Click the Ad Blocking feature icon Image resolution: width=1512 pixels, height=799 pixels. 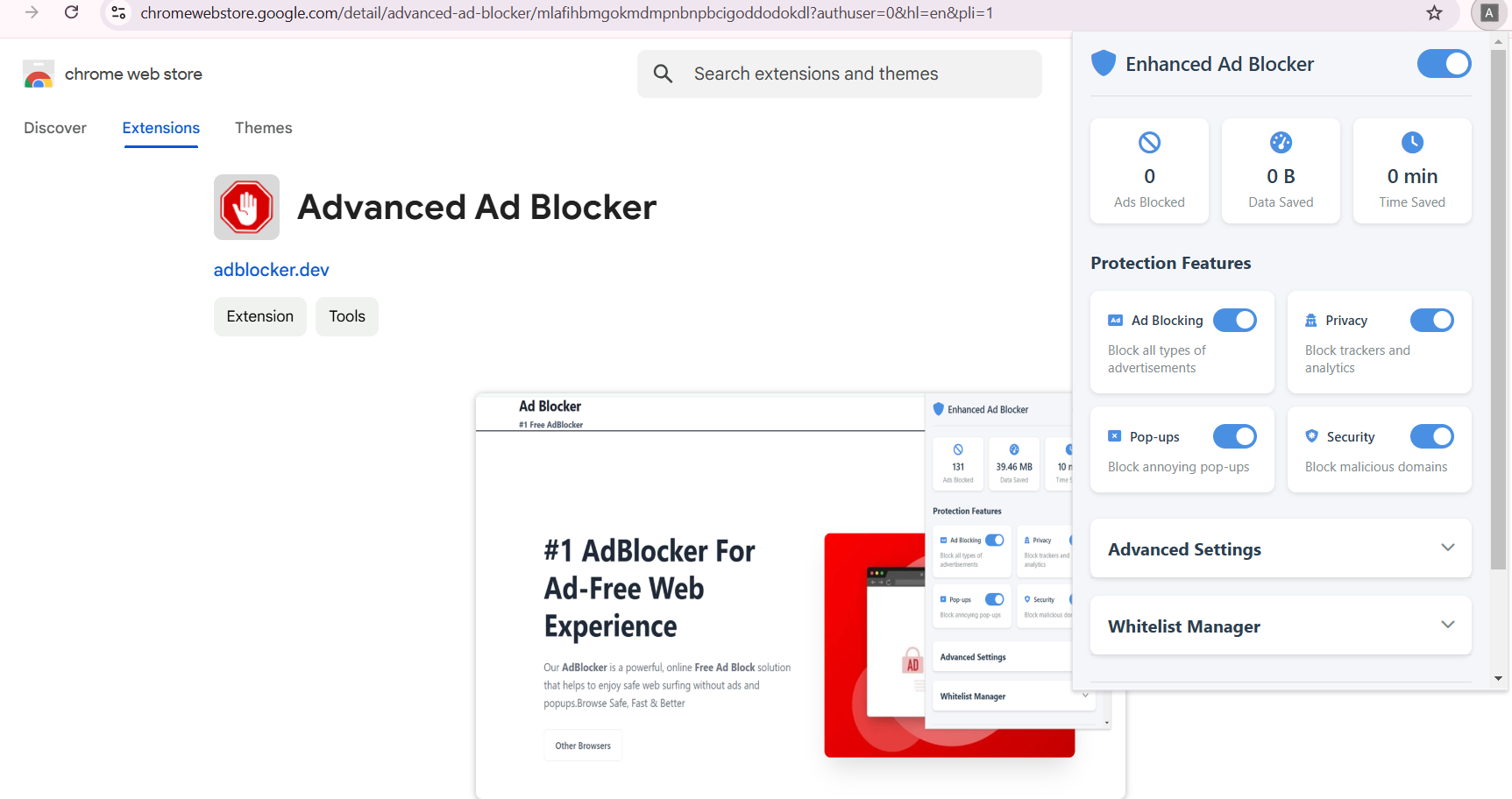pos(1115,321)
